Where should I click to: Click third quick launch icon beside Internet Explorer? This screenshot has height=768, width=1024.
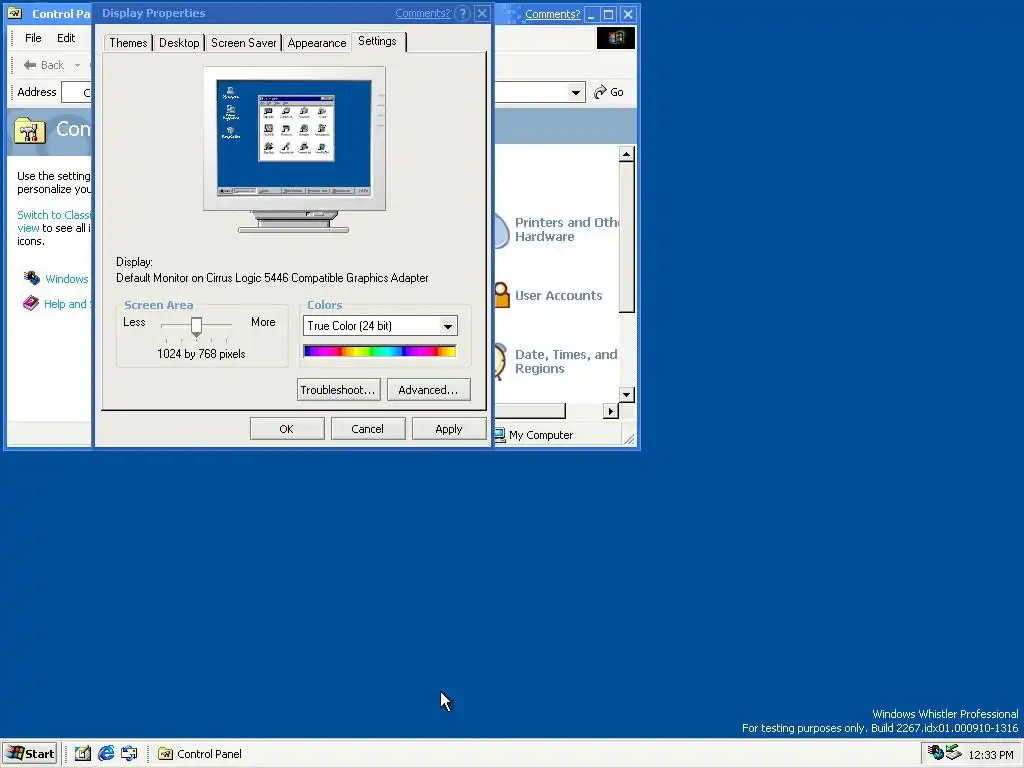129,754
